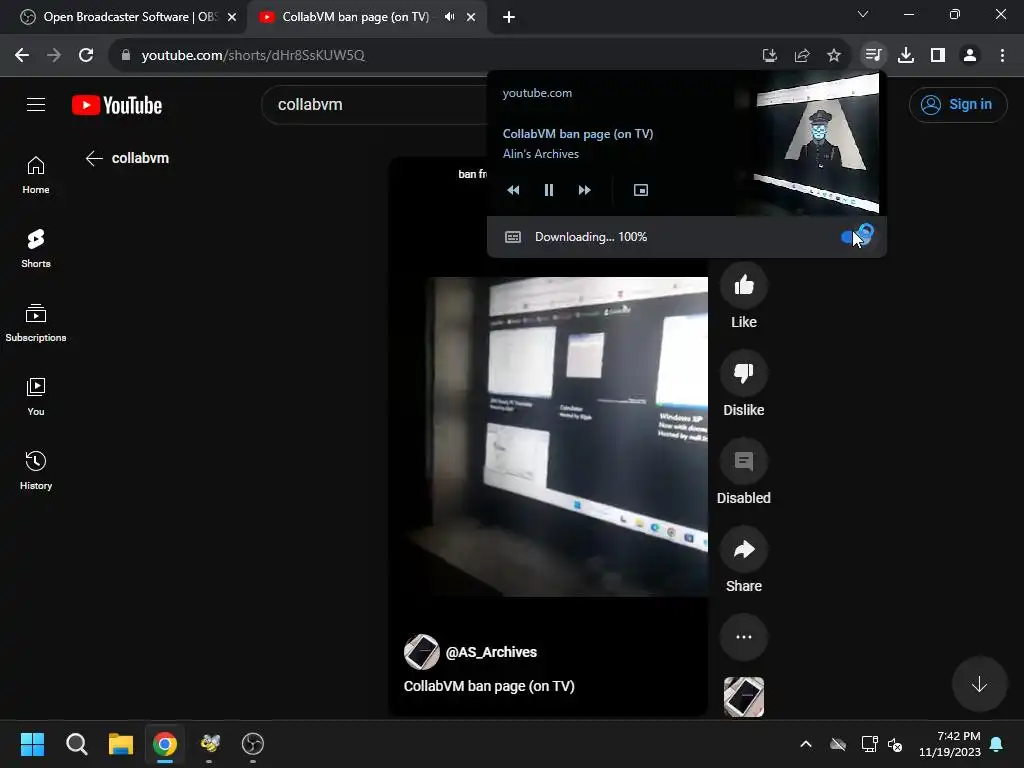Open History in the sidebar

tap(36, 470)
